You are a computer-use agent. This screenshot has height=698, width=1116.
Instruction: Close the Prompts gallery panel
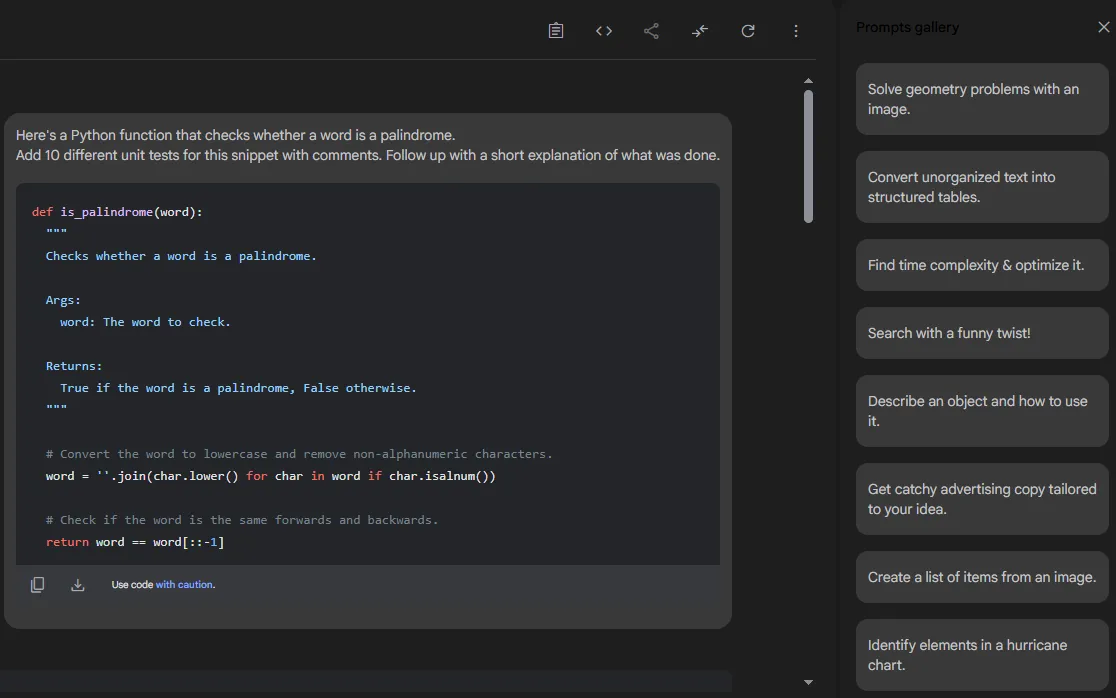click(1103, 27)
